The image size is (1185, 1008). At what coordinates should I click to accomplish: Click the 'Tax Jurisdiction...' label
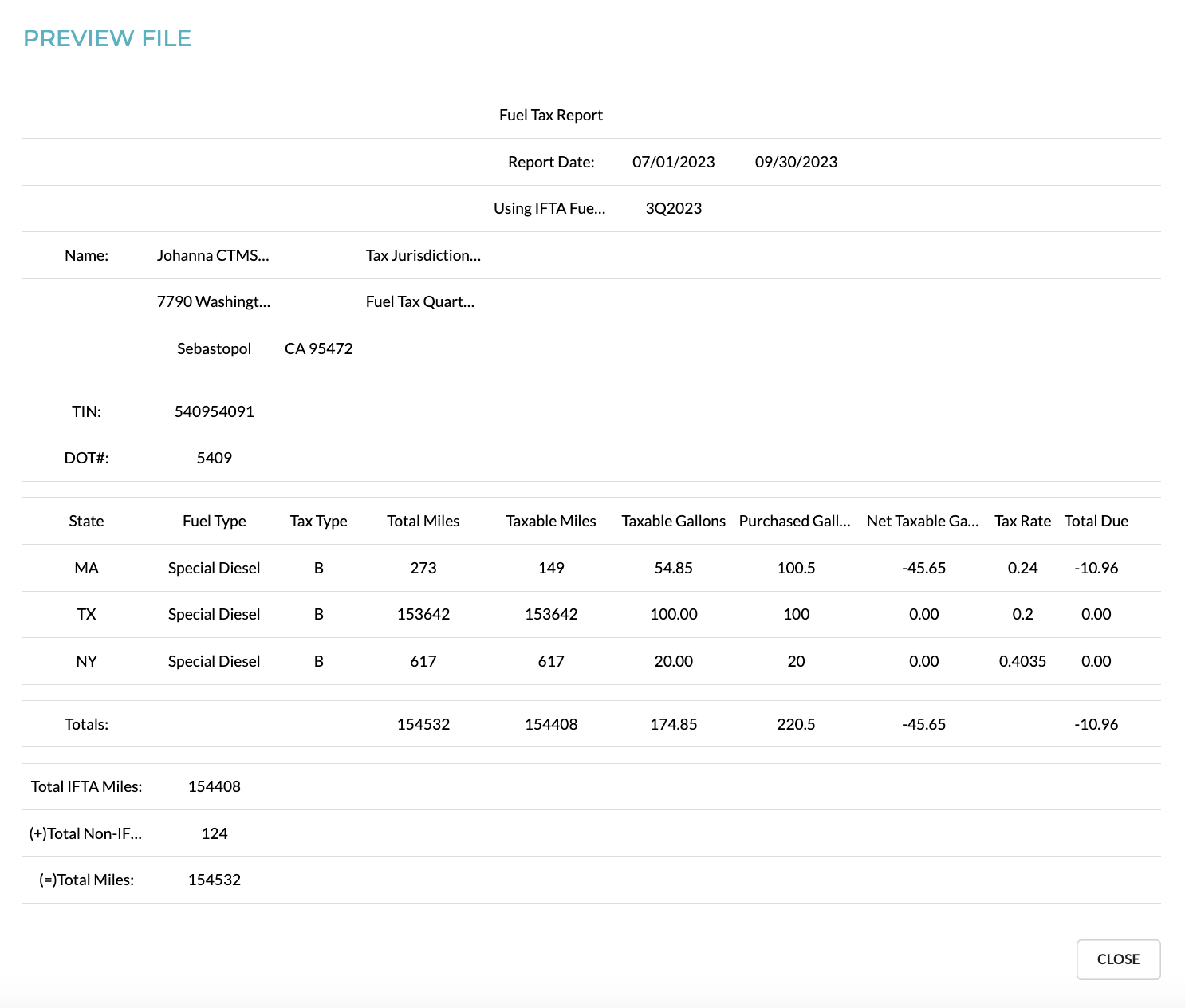[423, 255]
